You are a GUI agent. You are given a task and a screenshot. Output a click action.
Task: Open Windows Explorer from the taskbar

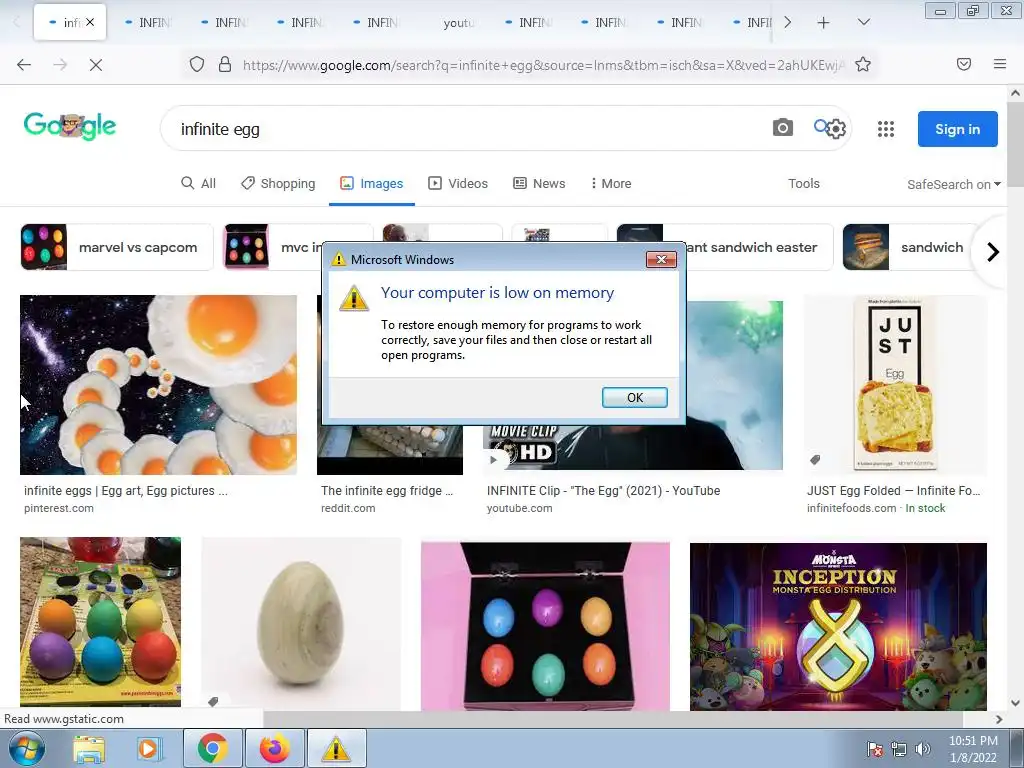(88, 748)
